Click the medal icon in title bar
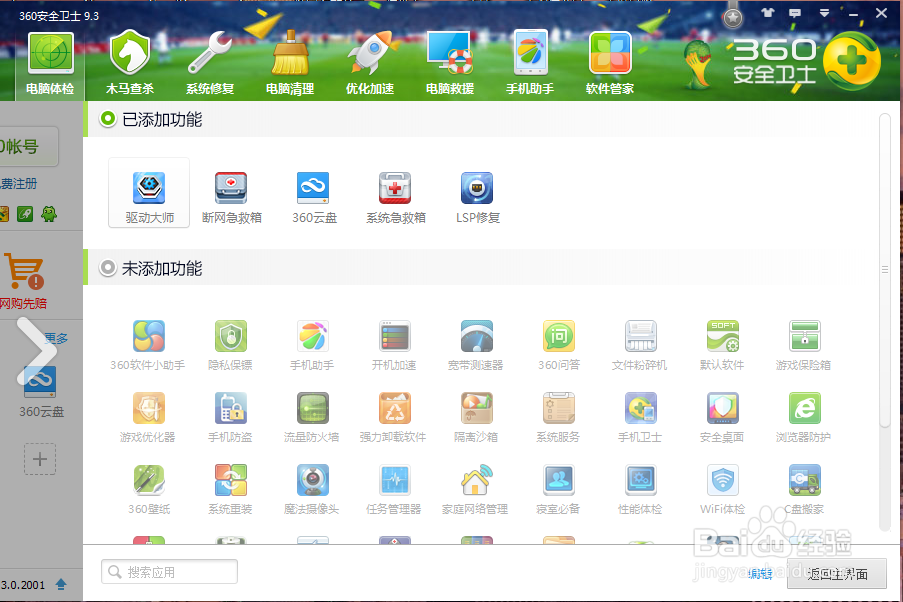This screenshot has height=602, width=903. click(x=733, y=16)
